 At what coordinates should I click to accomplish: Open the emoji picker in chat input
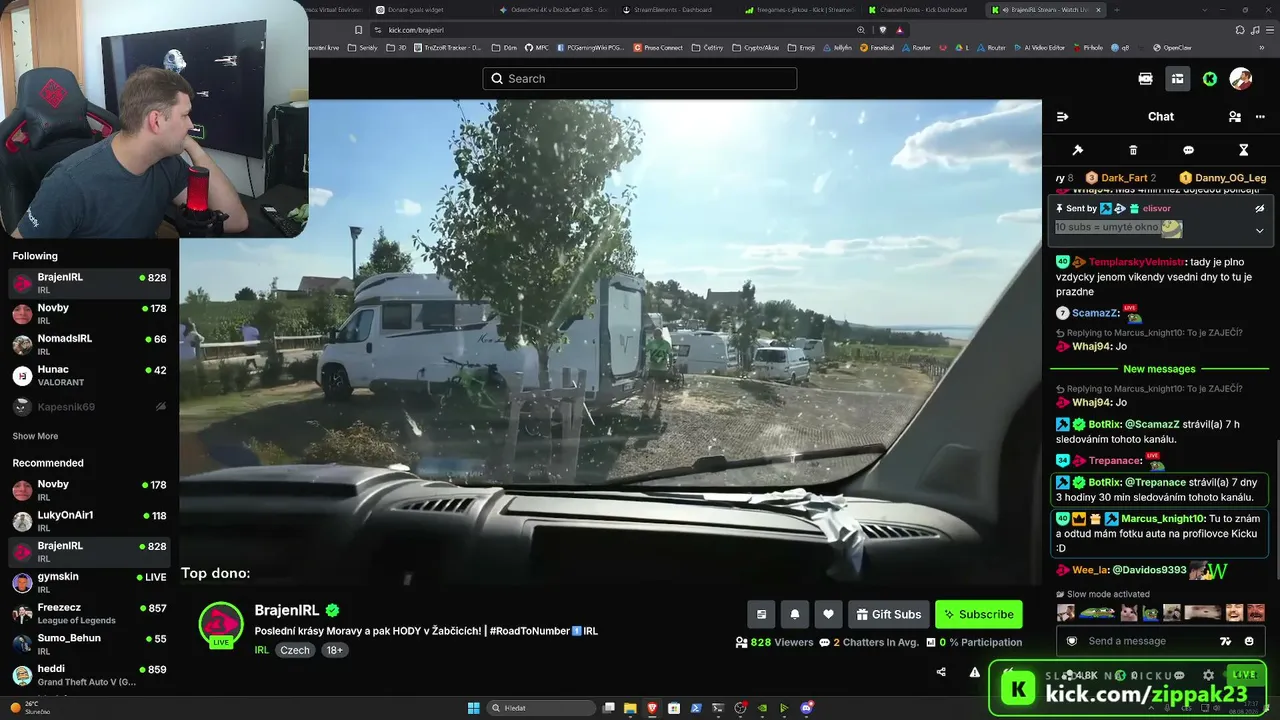click(1249, 641)
